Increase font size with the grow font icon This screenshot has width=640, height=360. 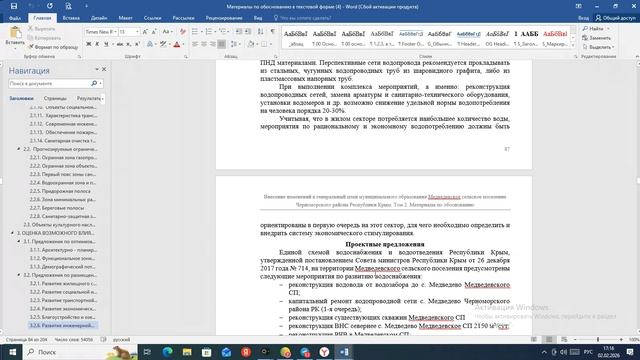click(145, 31)
